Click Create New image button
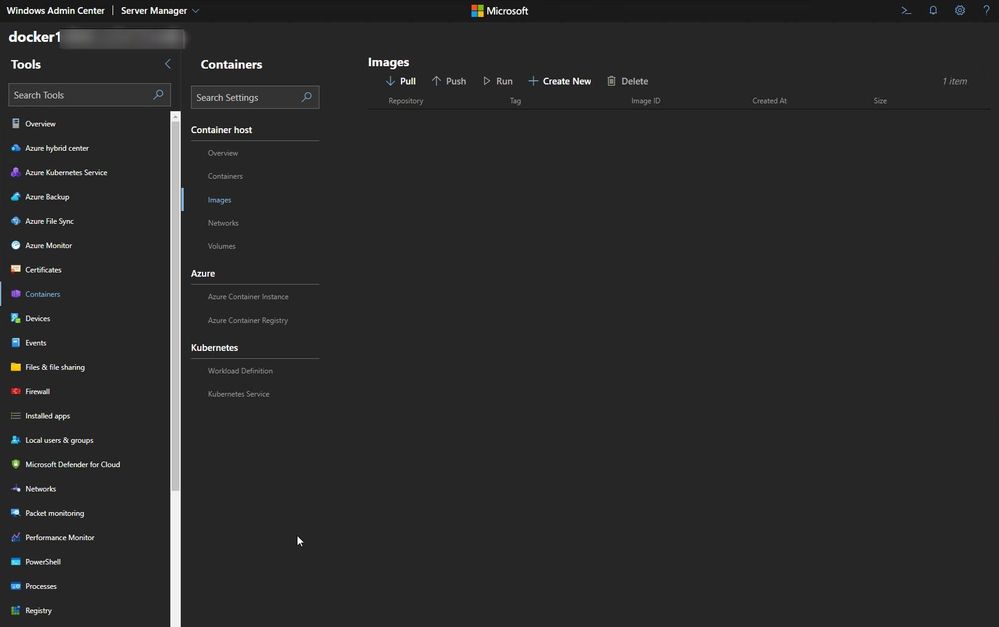 click(x=559, y=81)
